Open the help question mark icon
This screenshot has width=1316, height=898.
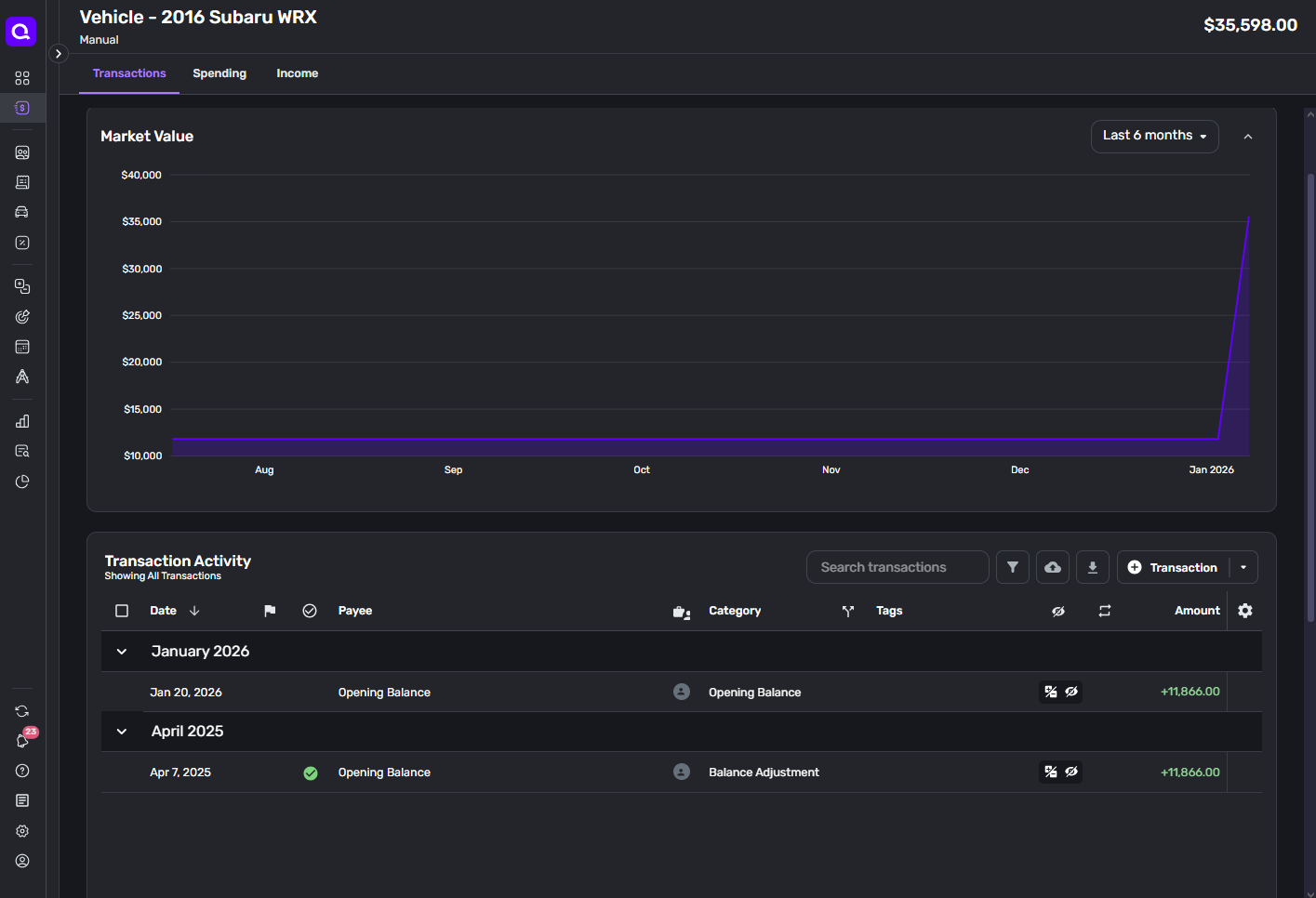[x=22, y=771]
